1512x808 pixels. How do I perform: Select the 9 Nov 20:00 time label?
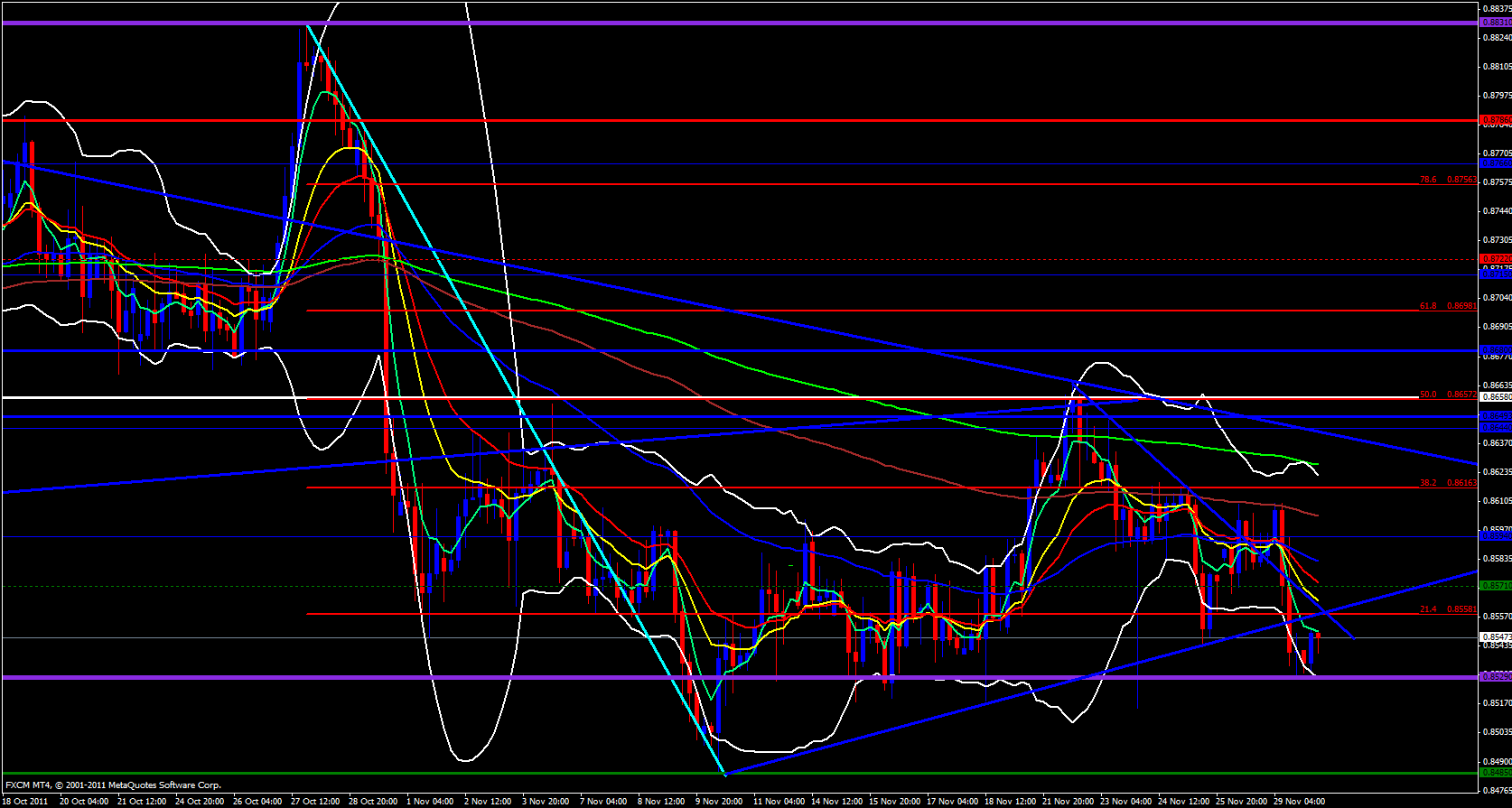tap(719, 801)
